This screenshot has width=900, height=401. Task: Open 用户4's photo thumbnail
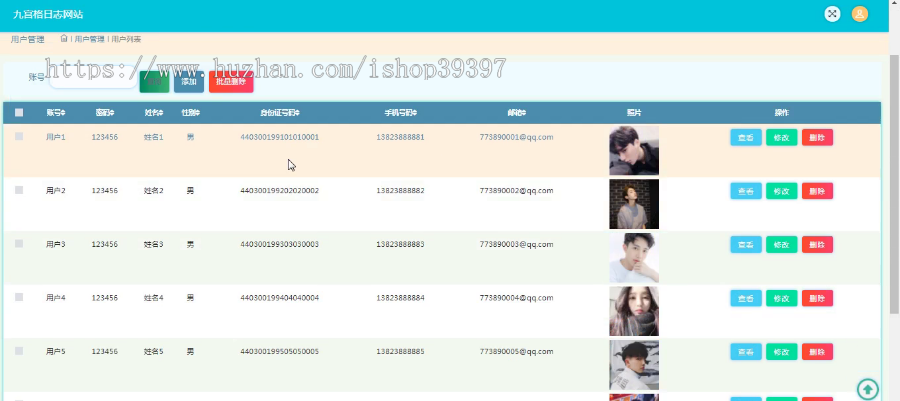(x=634, y=312)
